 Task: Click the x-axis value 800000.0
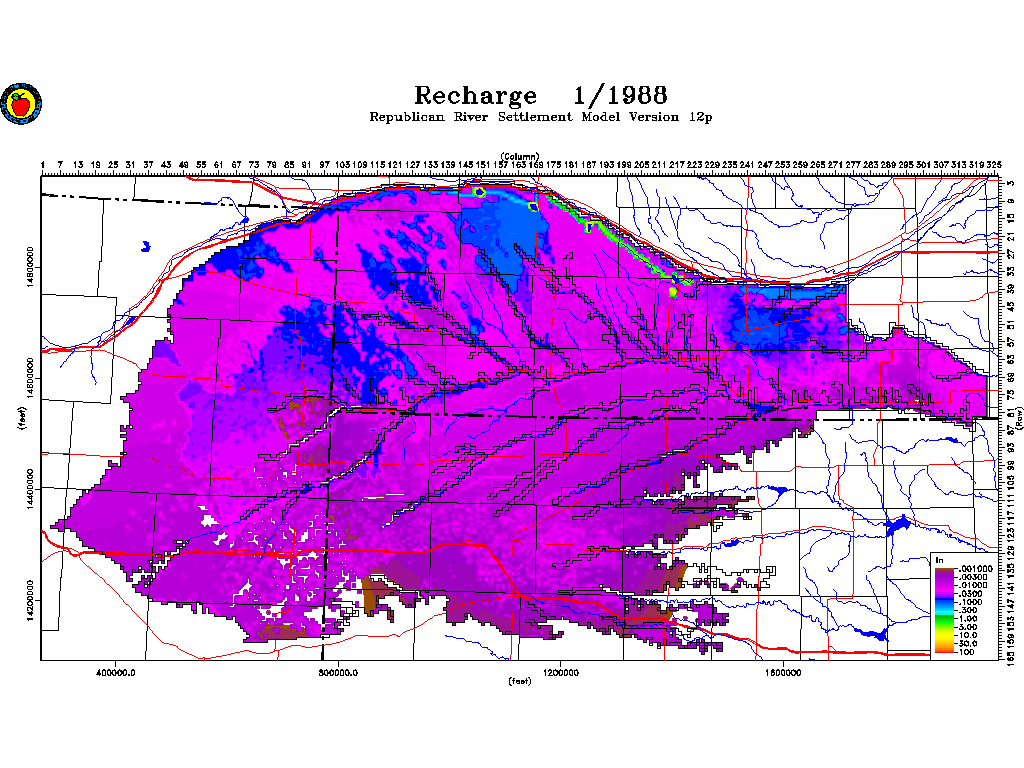(338, 673)
